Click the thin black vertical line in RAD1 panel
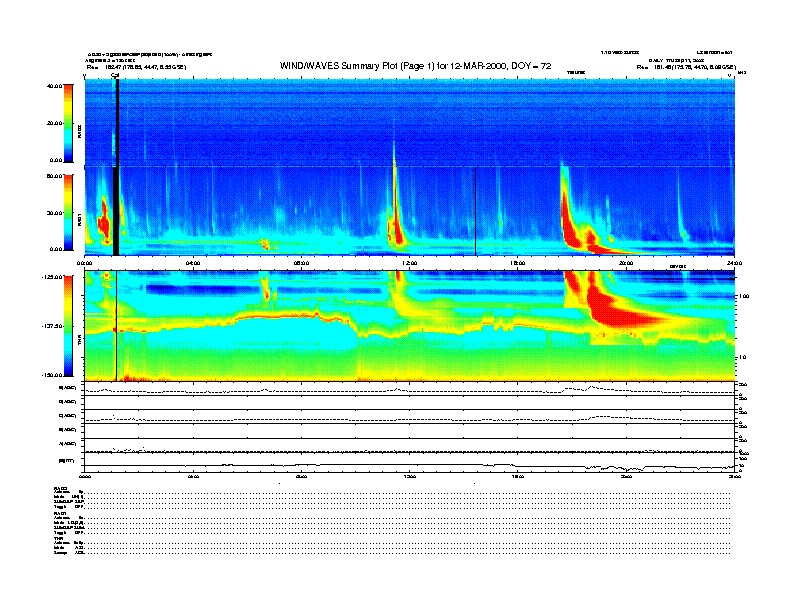Viewport: 792px width, 612px height. point(475,211)
